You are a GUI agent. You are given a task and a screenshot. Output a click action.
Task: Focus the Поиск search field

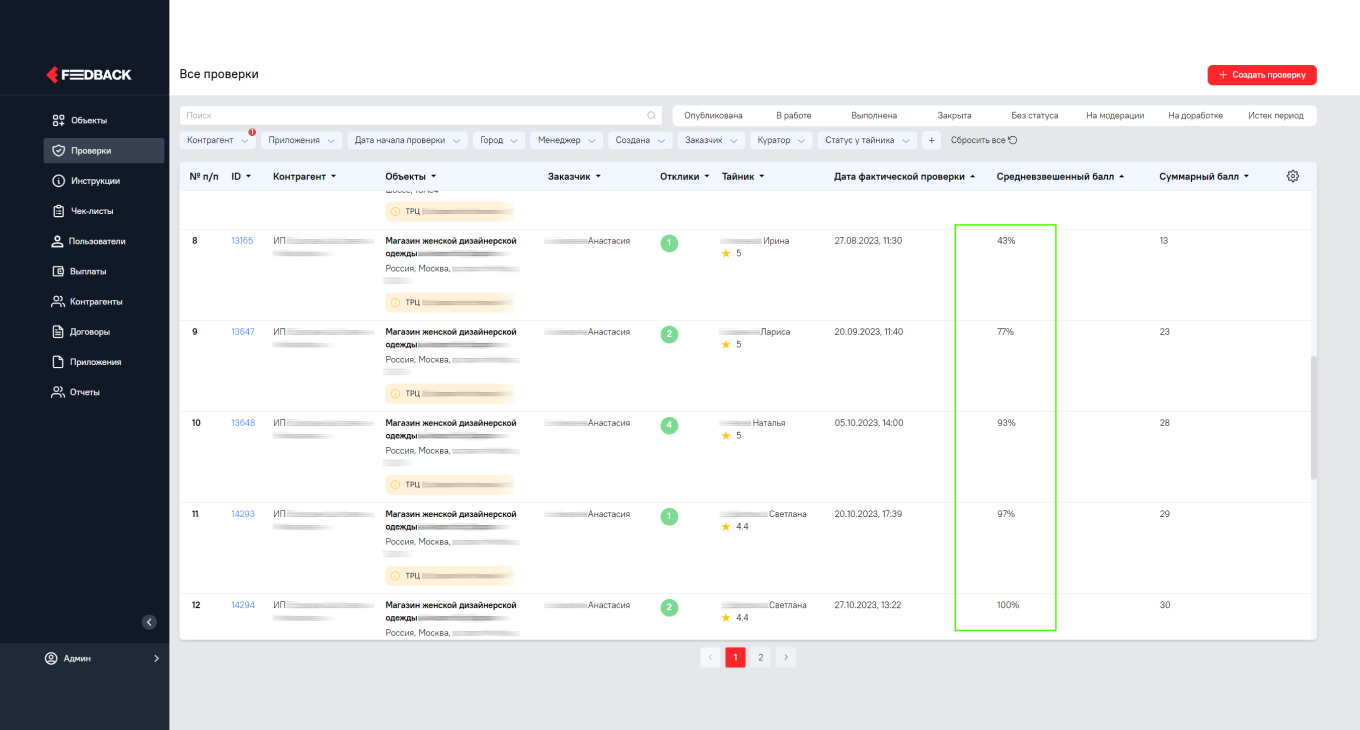tap(420, 115)
